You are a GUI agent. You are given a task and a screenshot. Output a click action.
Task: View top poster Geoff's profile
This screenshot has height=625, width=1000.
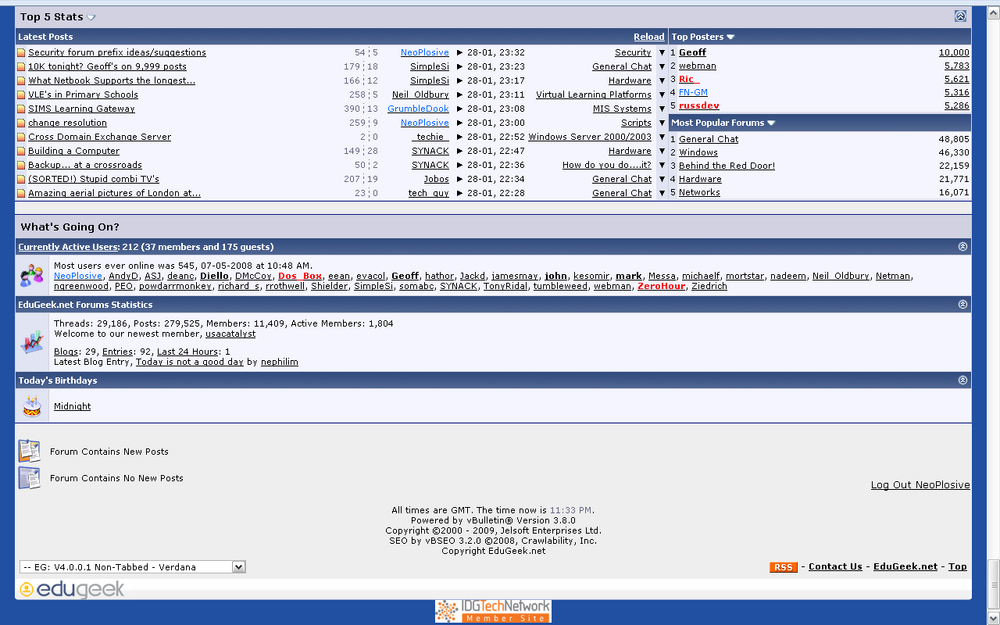[x=692, y=52]
